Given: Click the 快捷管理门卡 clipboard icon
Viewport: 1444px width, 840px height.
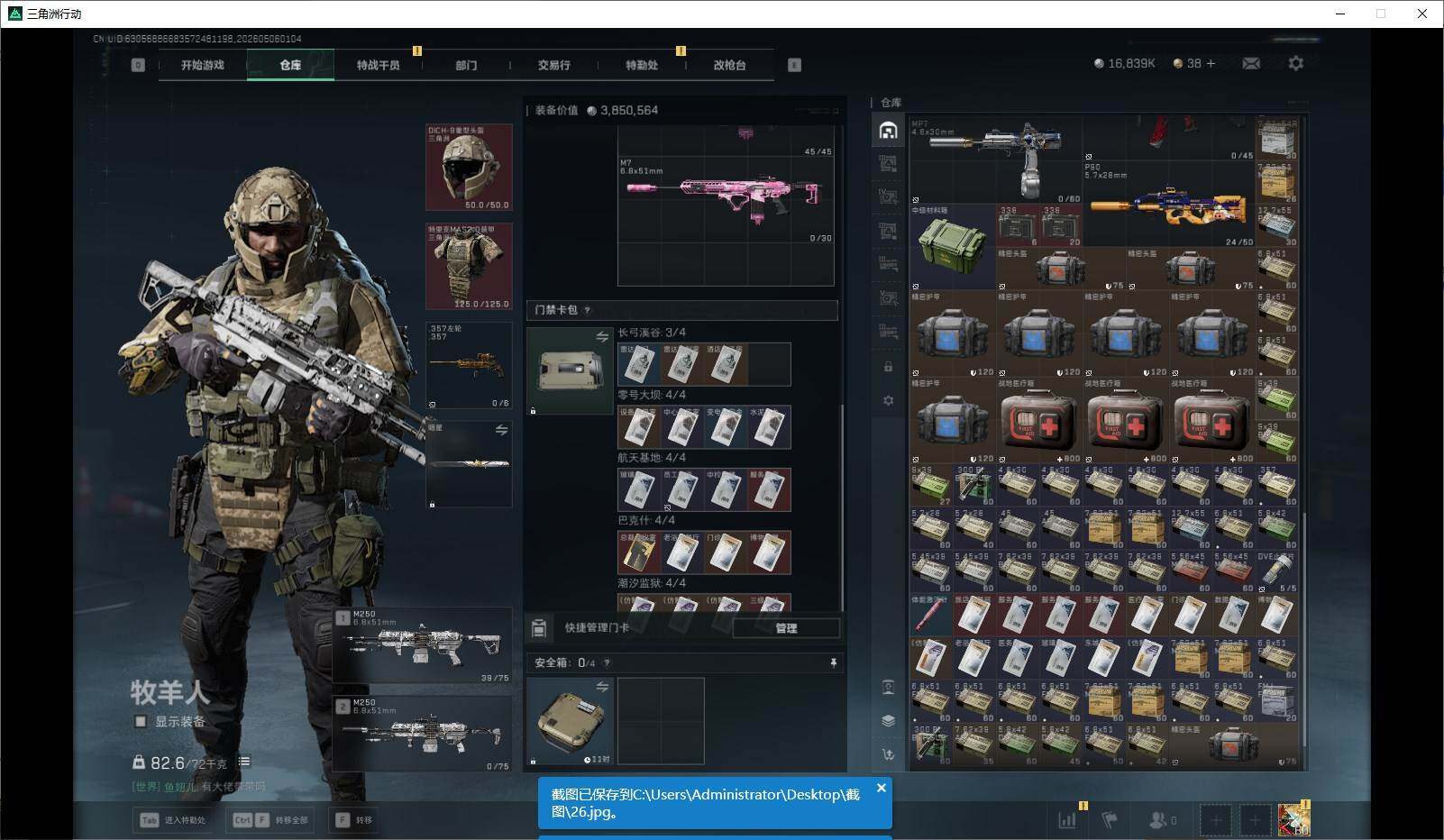Looking at the screenshot, I should 539,628.
